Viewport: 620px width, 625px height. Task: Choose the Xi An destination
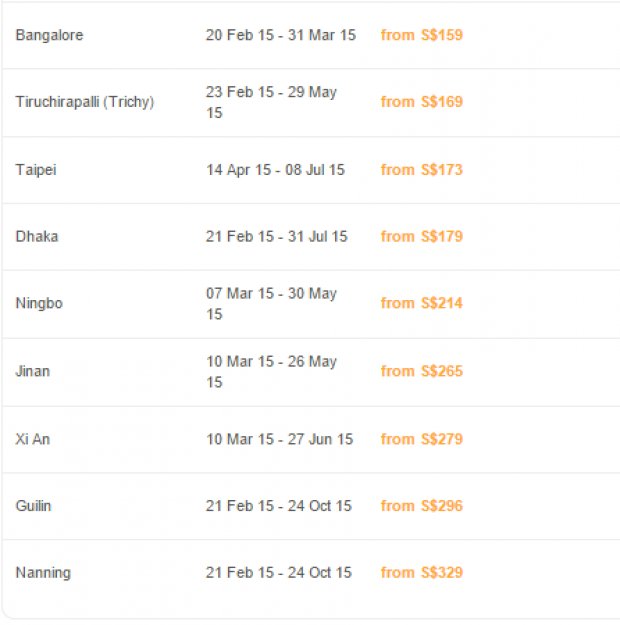pos(33,439)
